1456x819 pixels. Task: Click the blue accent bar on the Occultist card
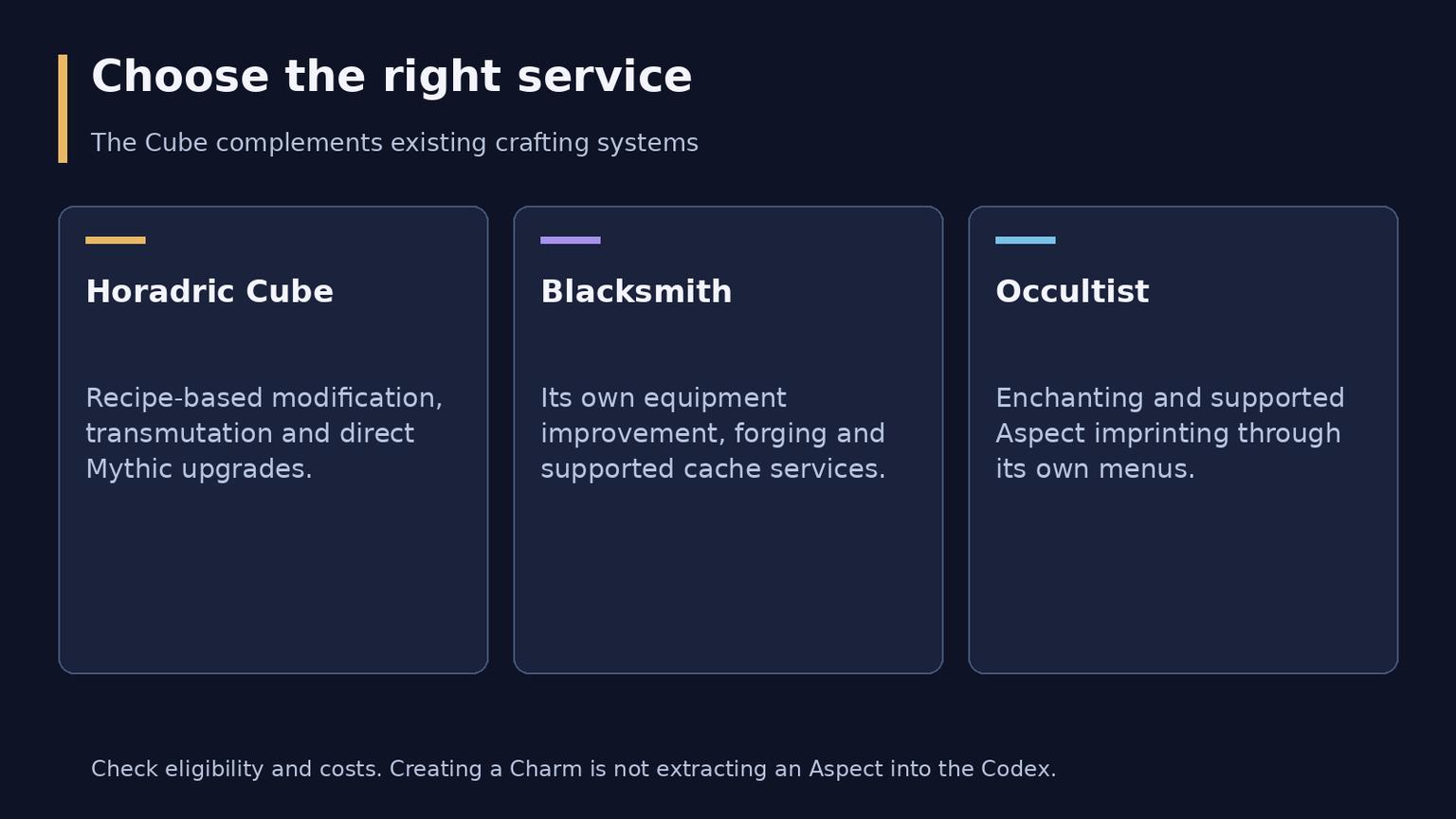pos(1026,241)
